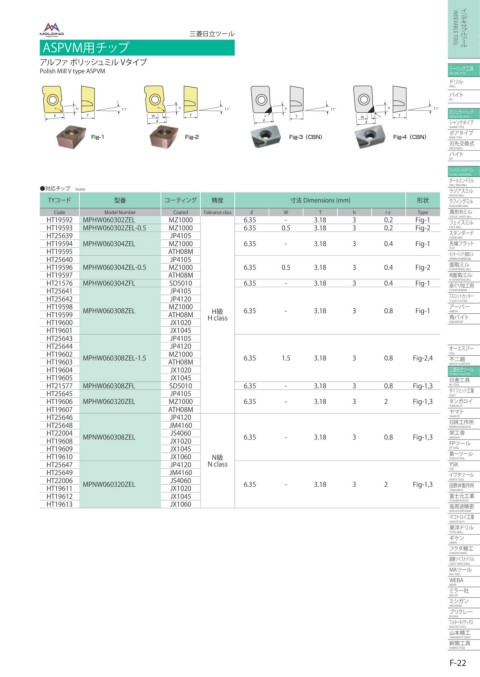The image size is (480, 677).
Task: Select code HT25639 in the table
Action: [x=60, y=236]
